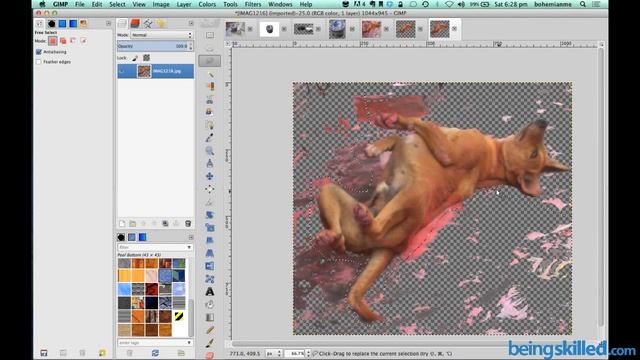640x360 pixels.
Task: Select the IMAG1216.jpg layer row
Action: click(156, 71)
